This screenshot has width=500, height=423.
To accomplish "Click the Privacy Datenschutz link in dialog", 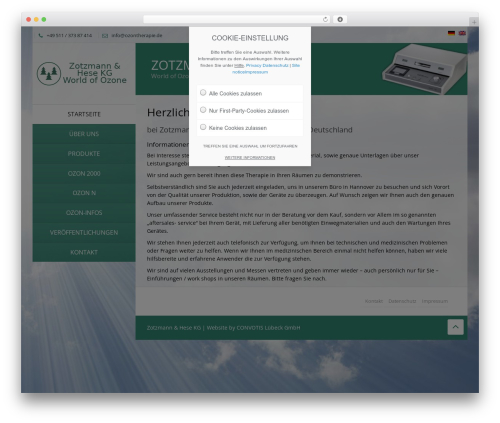I will (x=267, y=65).
